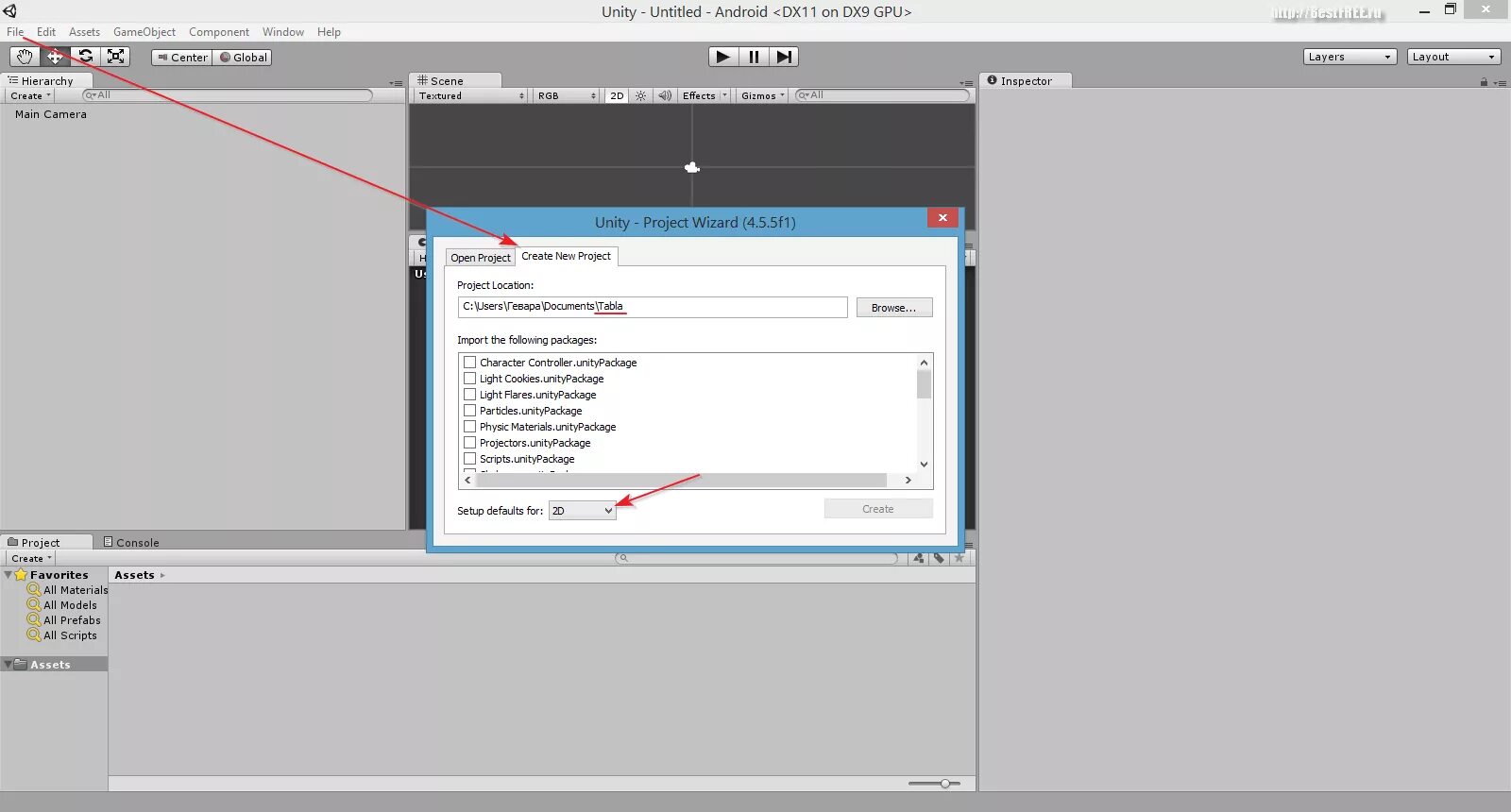Viewport: 1511px width, 812px height.
Task: Toggle the scene Effects button
Action: coord(699,95)
